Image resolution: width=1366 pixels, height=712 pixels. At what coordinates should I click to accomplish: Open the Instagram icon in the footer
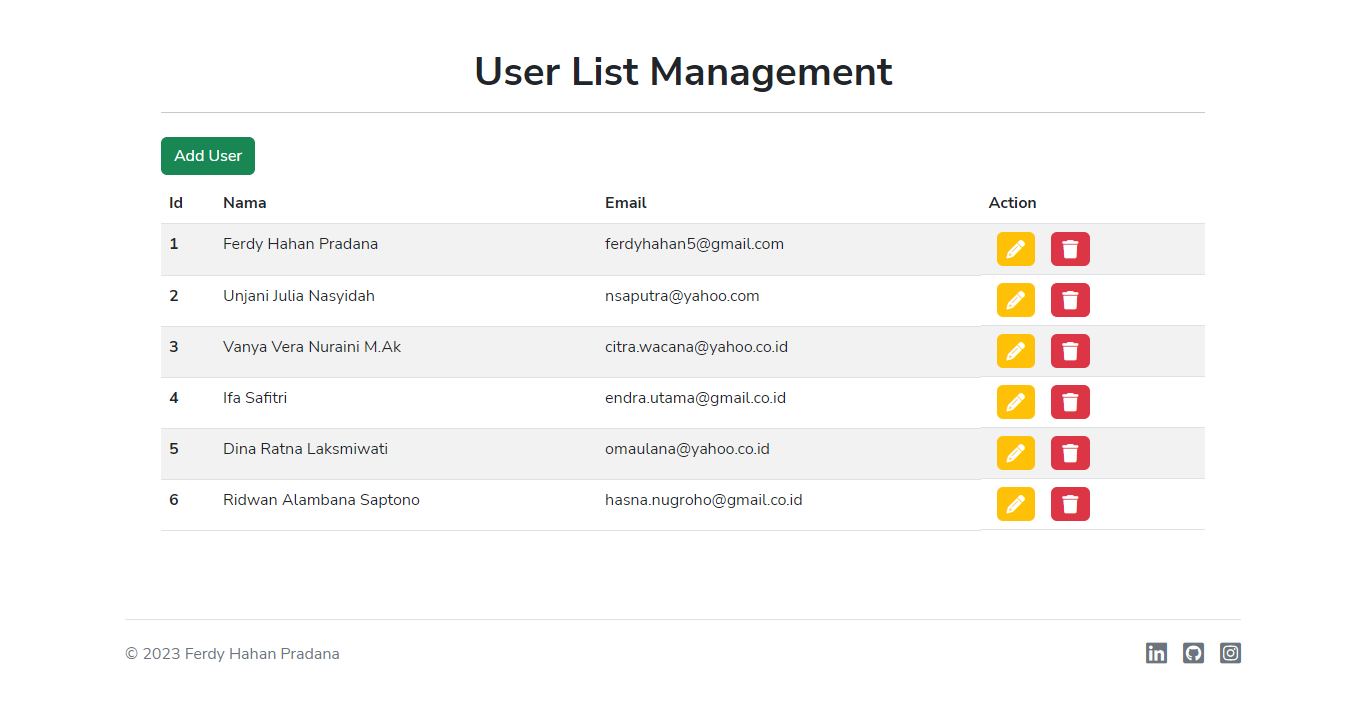click(x=1230, y=652)
